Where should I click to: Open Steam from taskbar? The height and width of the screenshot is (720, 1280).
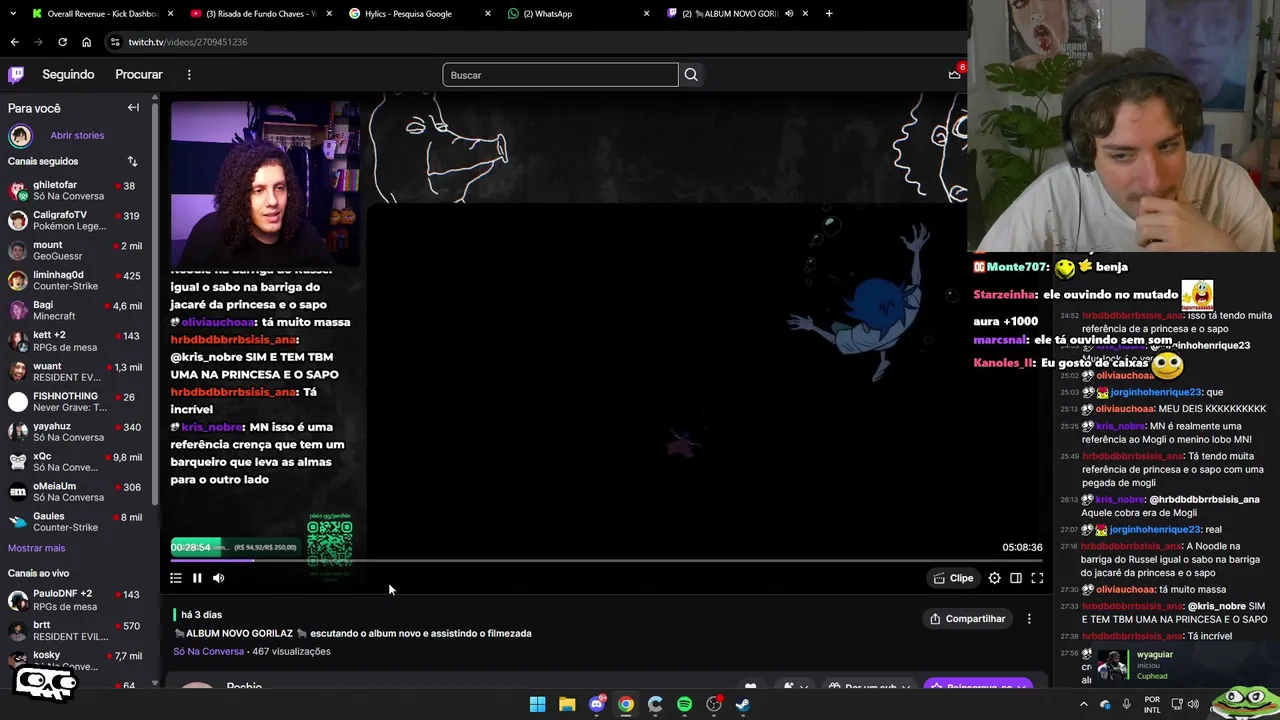[742, 704]
